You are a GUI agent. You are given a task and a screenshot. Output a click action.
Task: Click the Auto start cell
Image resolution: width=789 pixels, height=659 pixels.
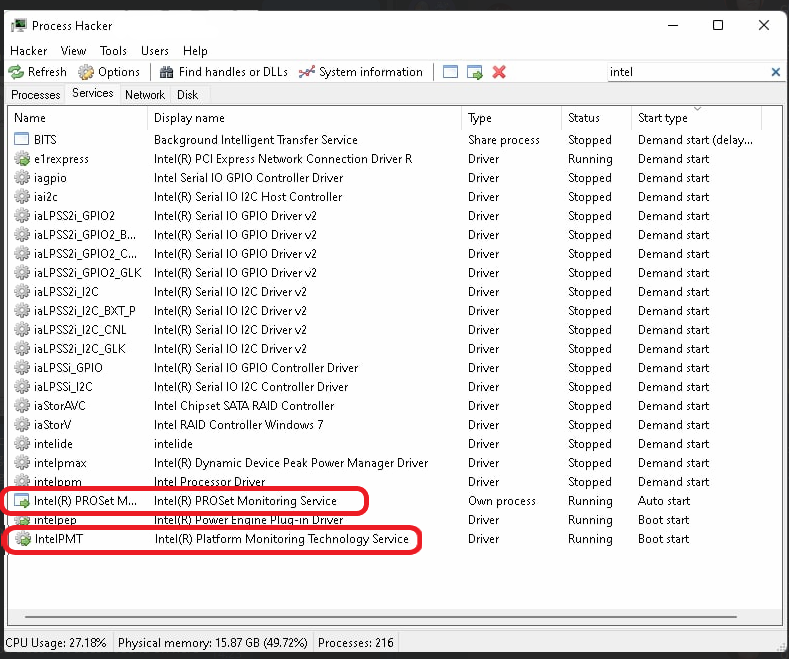pyautogui.click(x=664, y=501)
